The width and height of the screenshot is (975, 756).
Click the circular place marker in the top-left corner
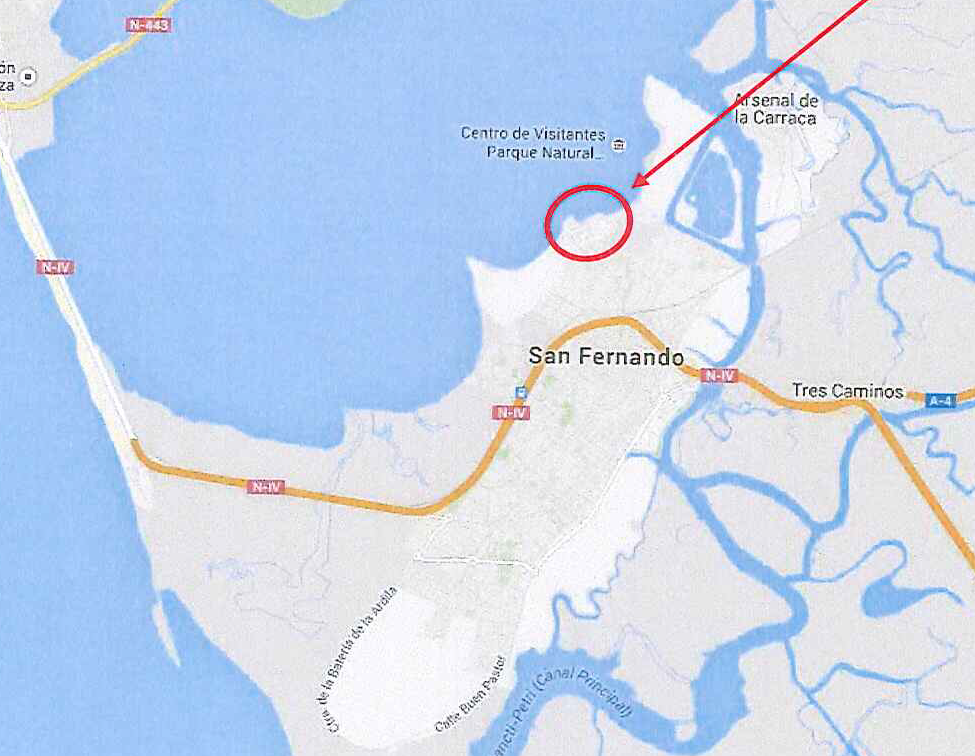[28, 77]
